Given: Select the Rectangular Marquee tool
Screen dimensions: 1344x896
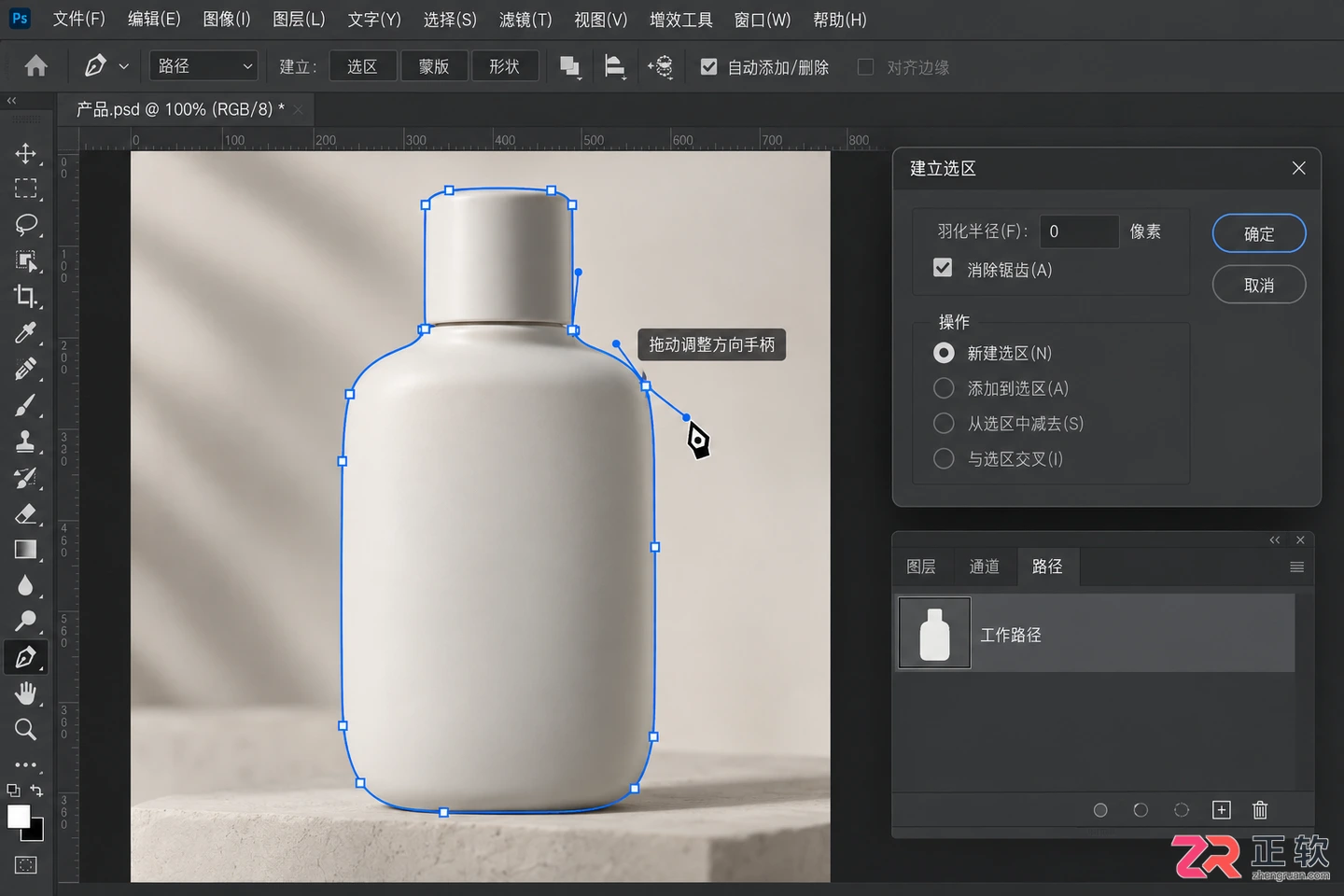Looking at the screenshot, I should [26, 189].
